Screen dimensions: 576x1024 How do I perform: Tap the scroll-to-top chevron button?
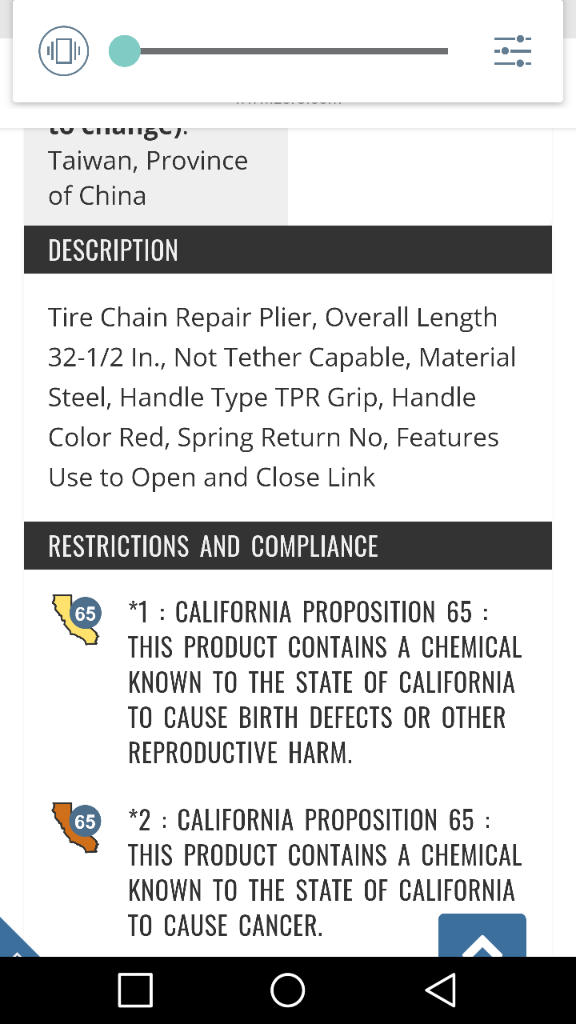click(482, 935)
